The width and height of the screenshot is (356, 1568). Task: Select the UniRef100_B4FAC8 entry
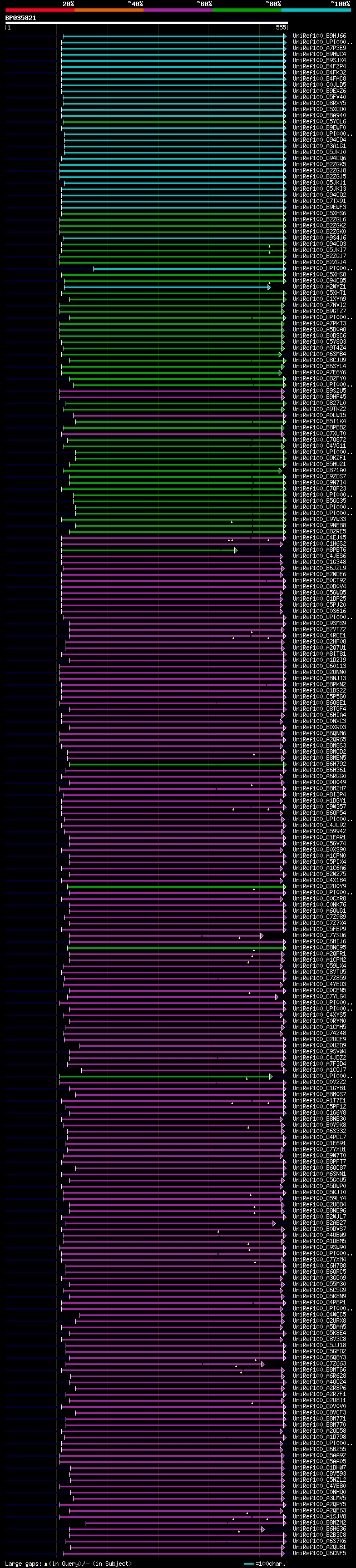point(319,78)
